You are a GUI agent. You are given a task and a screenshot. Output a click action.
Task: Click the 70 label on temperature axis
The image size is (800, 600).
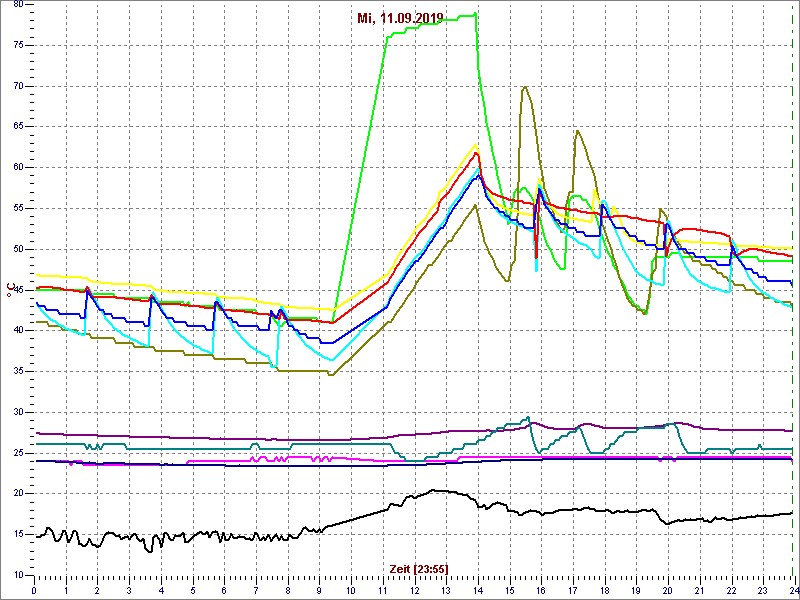tap(18, 86)
